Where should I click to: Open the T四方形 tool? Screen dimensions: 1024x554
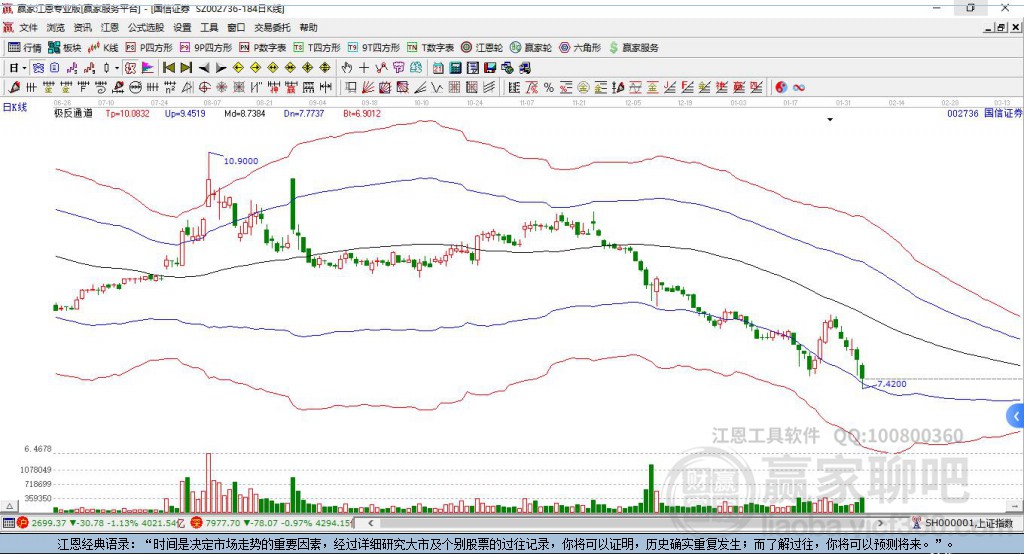click(x=317, y=48)
